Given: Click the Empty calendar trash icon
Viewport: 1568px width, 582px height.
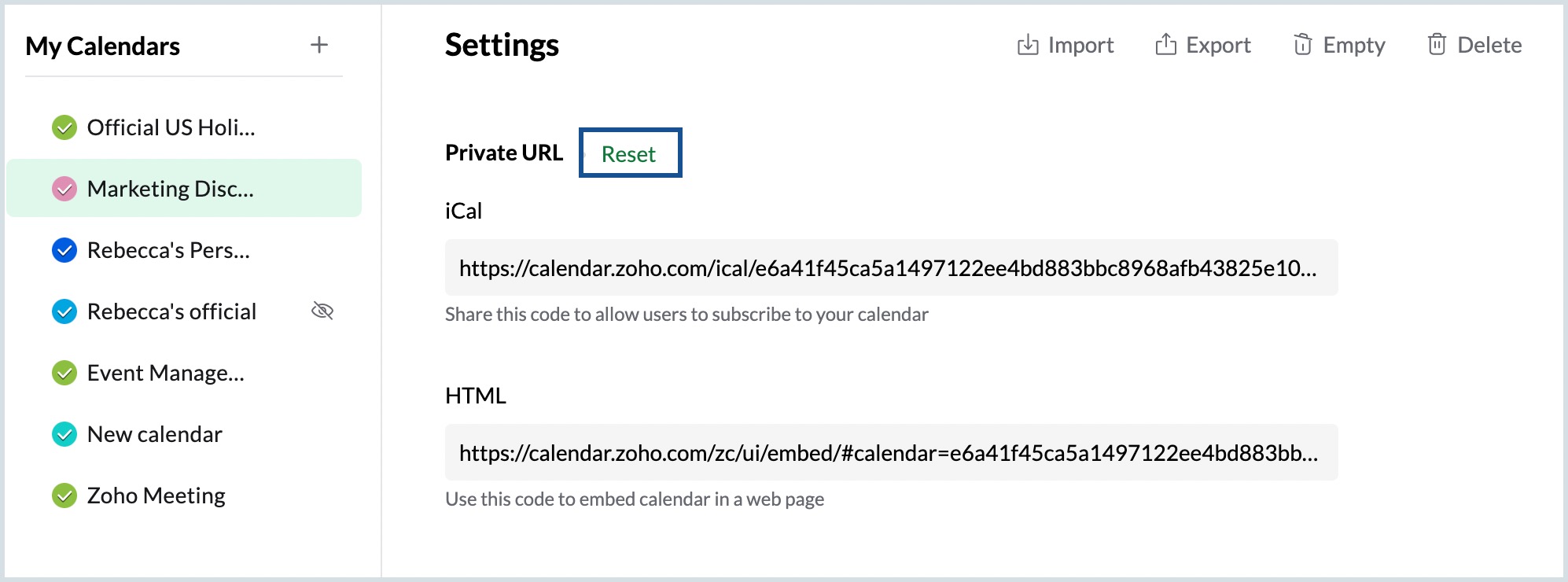Looking at the screenshot, I should click(x=1302, y=45).
